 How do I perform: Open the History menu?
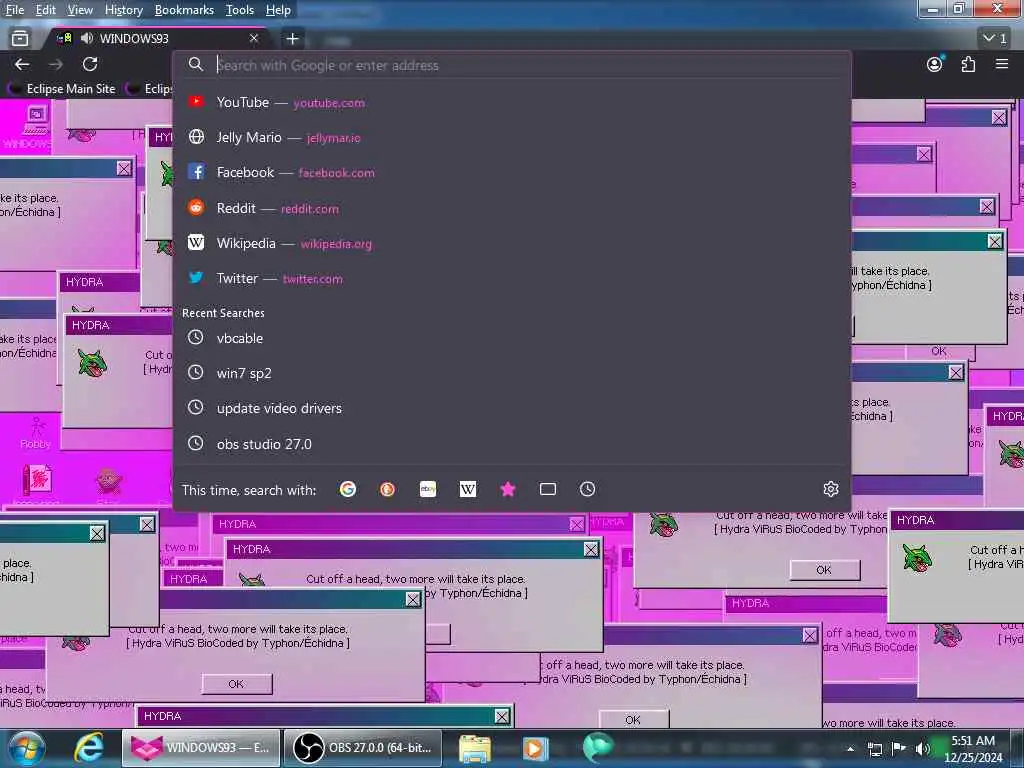(123, 10)
